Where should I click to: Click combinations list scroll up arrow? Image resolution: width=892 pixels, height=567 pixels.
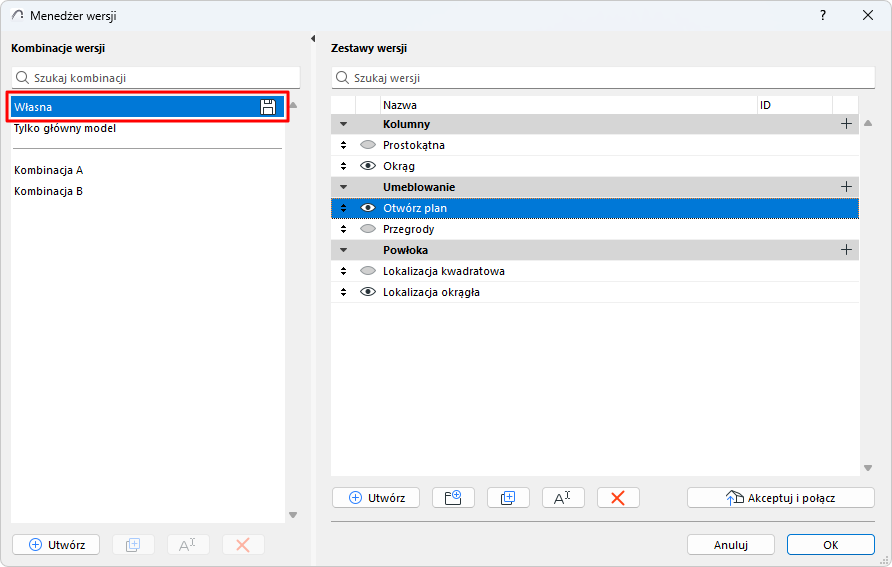click(x=294, y=105)
